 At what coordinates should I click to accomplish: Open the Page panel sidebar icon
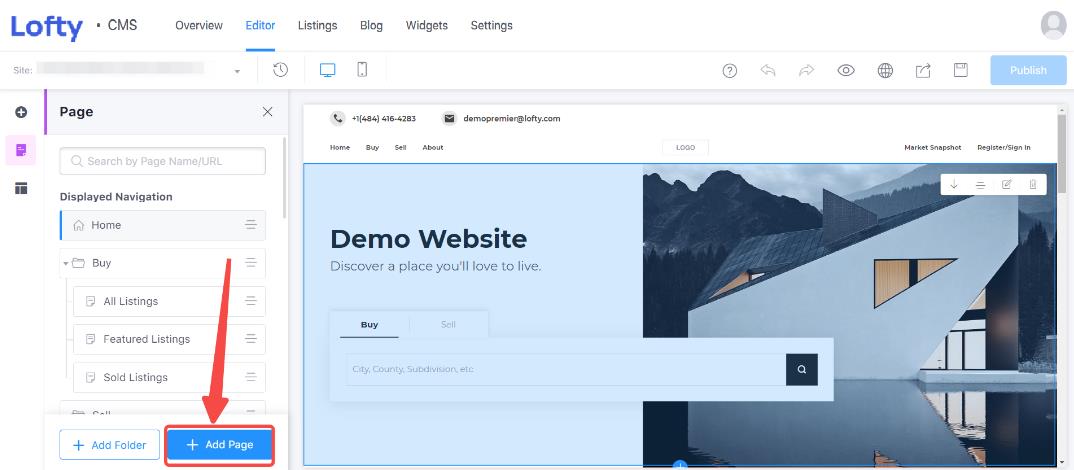point(21,150)
